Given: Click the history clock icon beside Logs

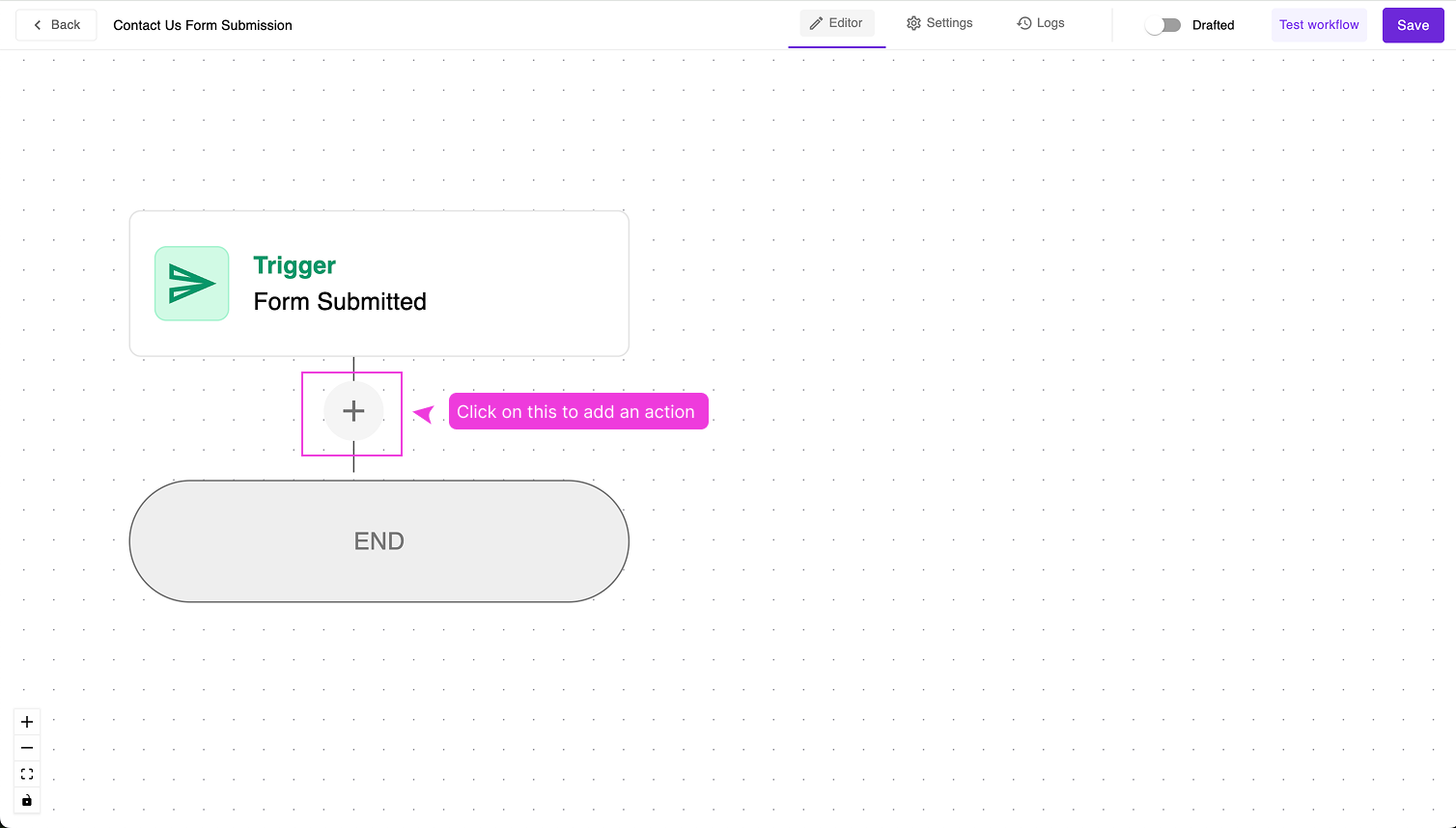Looking at the screenshot, I should pyautogui.click(x=1024, y=23).
